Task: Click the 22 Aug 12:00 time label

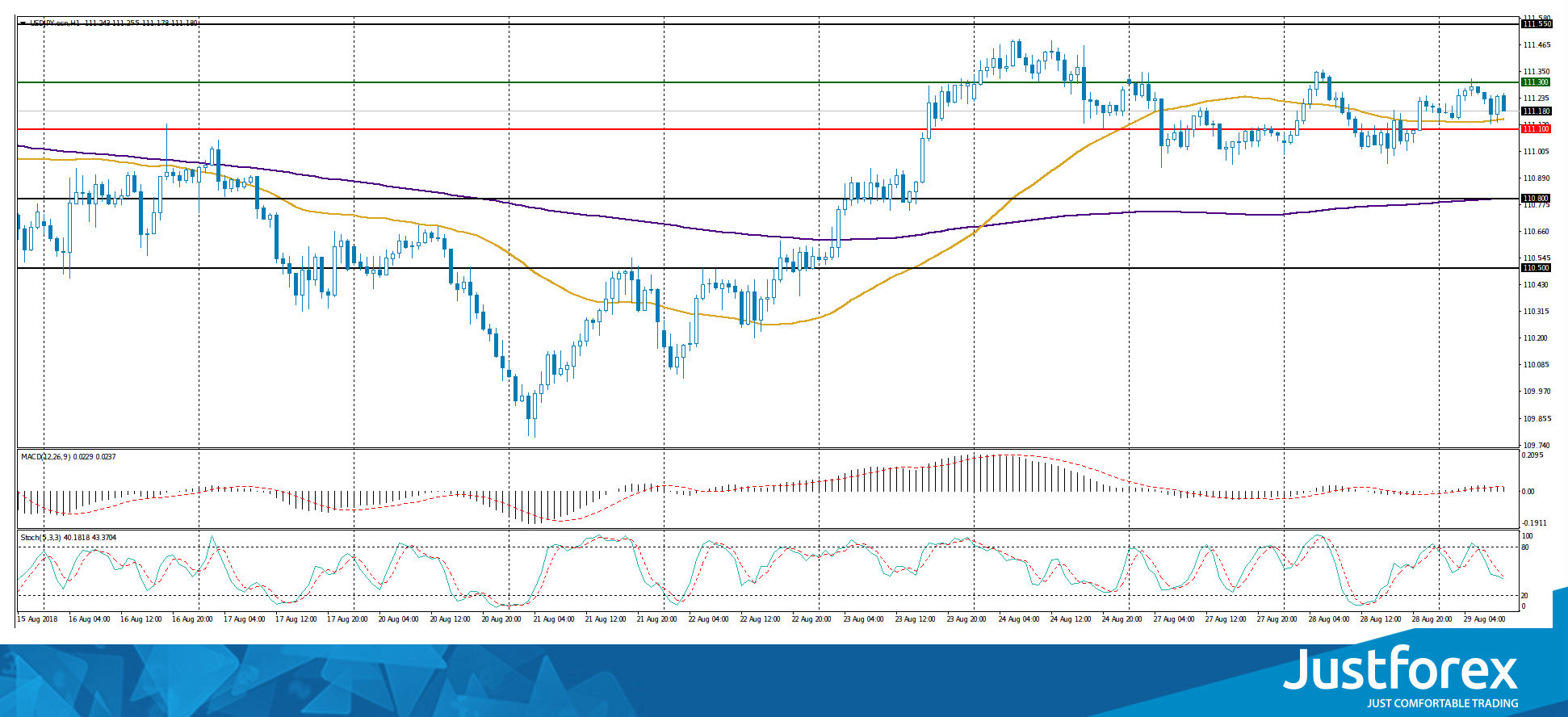Action: click(x=761, y=619)
